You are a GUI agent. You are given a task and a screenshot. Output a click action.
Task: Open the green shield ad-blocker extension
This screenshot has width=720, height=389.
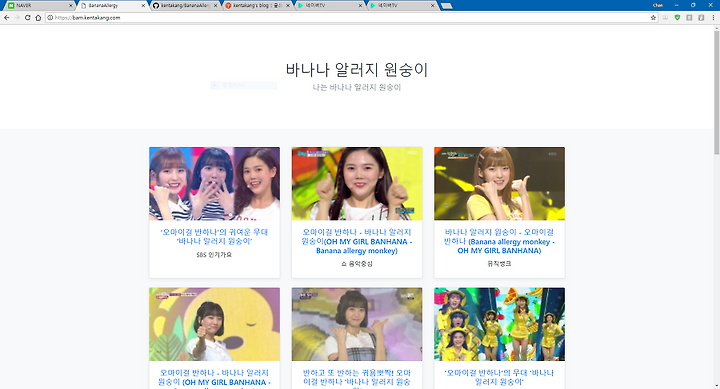point(677,17)
